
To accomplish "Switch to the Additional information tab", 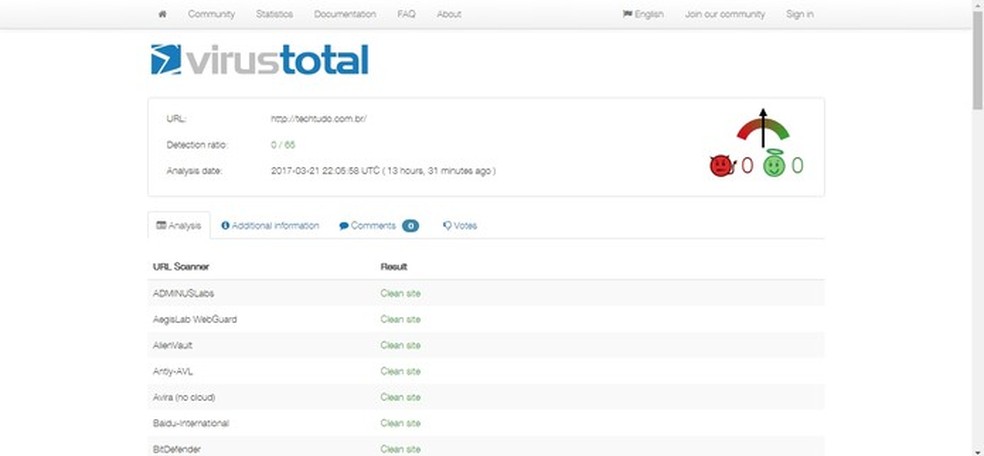I will 270,225.
